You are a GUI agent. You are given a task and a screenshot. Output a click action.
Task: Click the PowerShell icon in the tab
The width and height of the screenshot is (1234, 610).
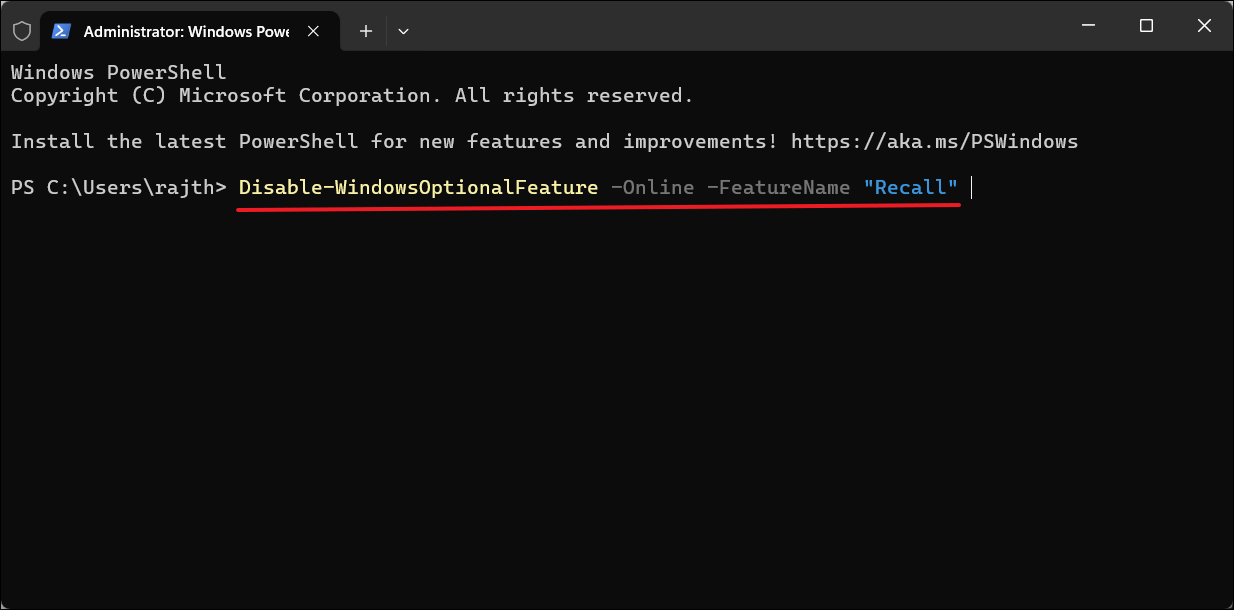pyautogui.click(x=61, y=31)
